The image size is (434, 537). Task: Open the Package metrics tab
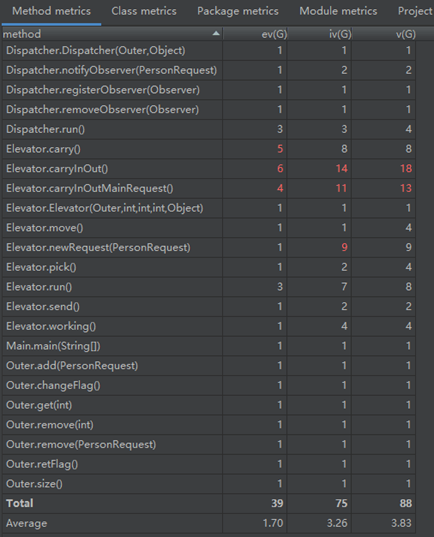(238, 11)
